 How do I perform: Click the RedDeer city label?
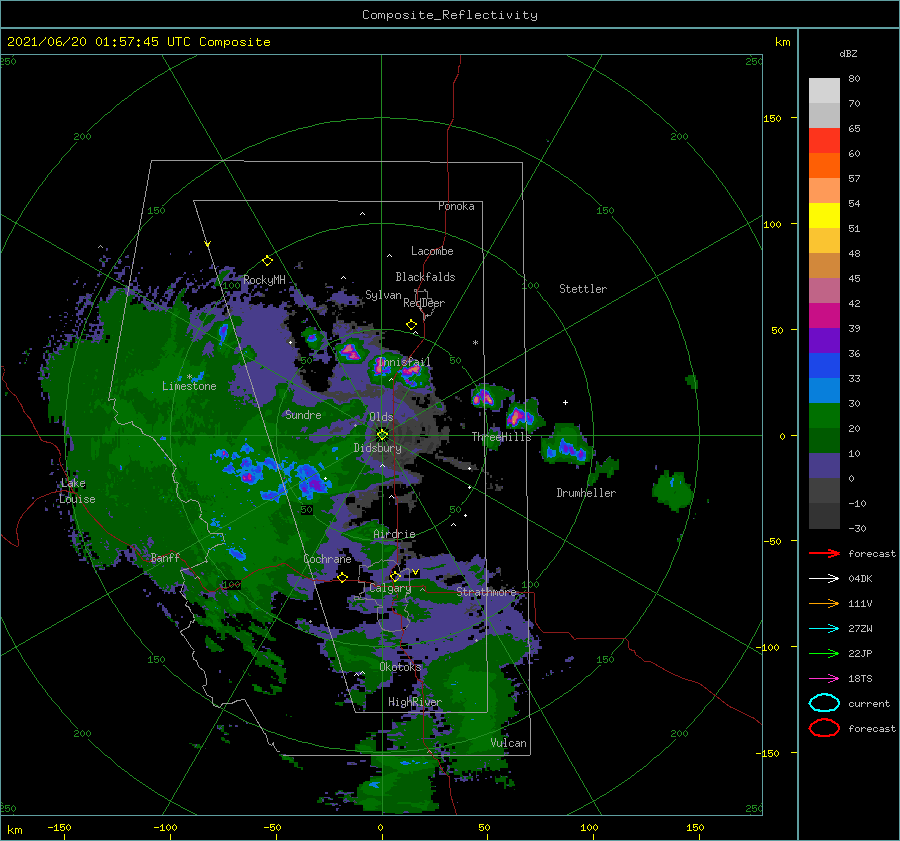424,303
